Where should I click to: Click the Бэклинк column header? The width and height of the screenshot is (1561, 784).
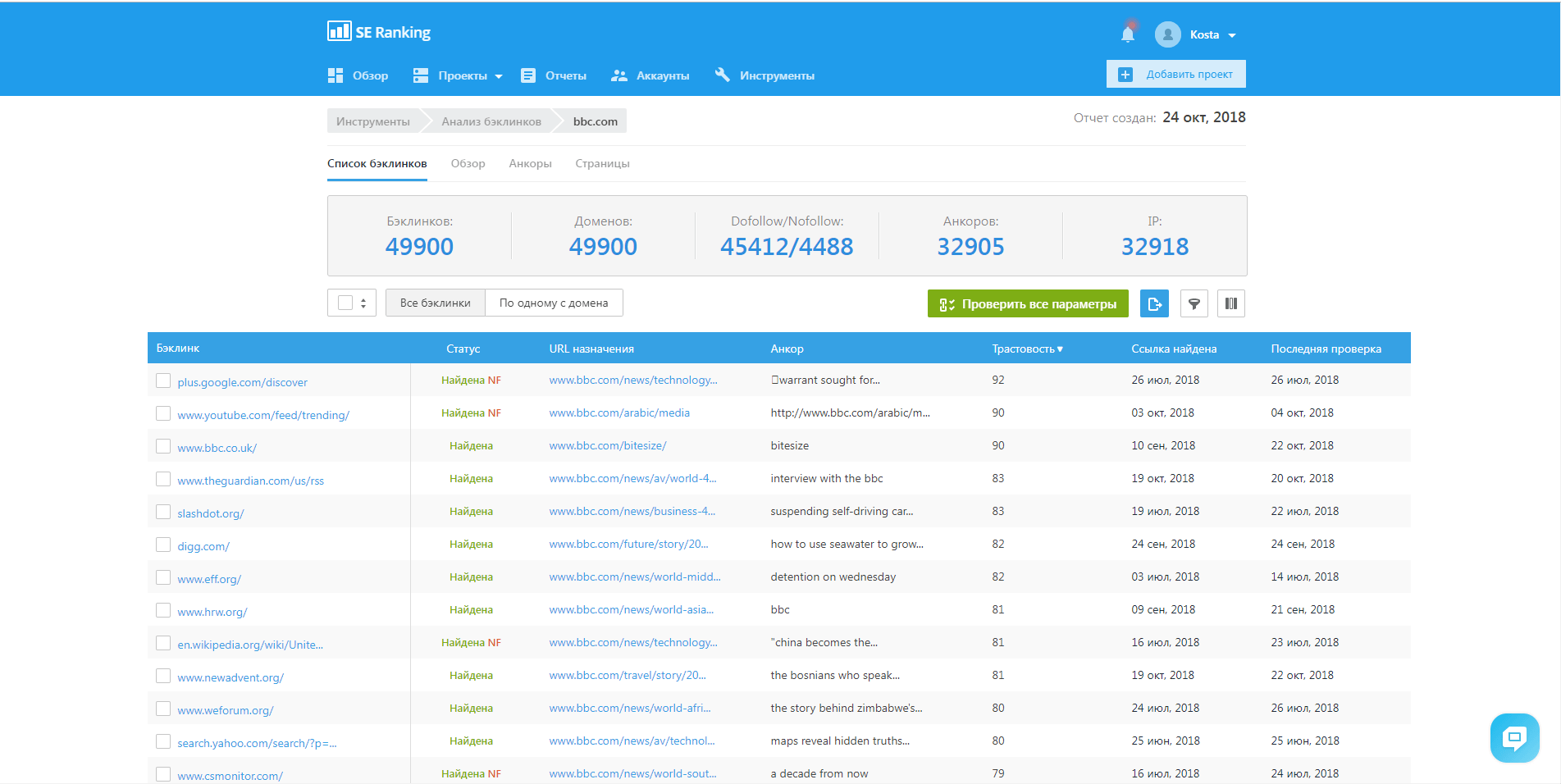[178, 348]
